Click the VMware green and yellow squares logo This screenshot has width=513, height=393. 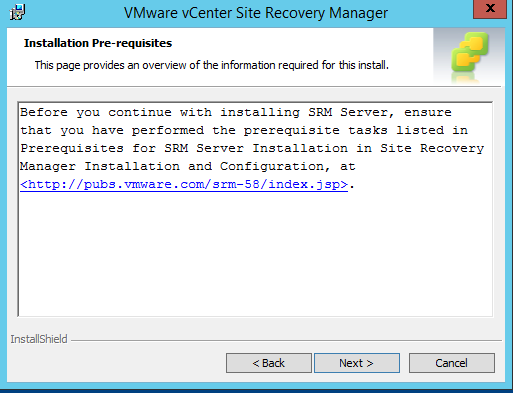[470, 53]
